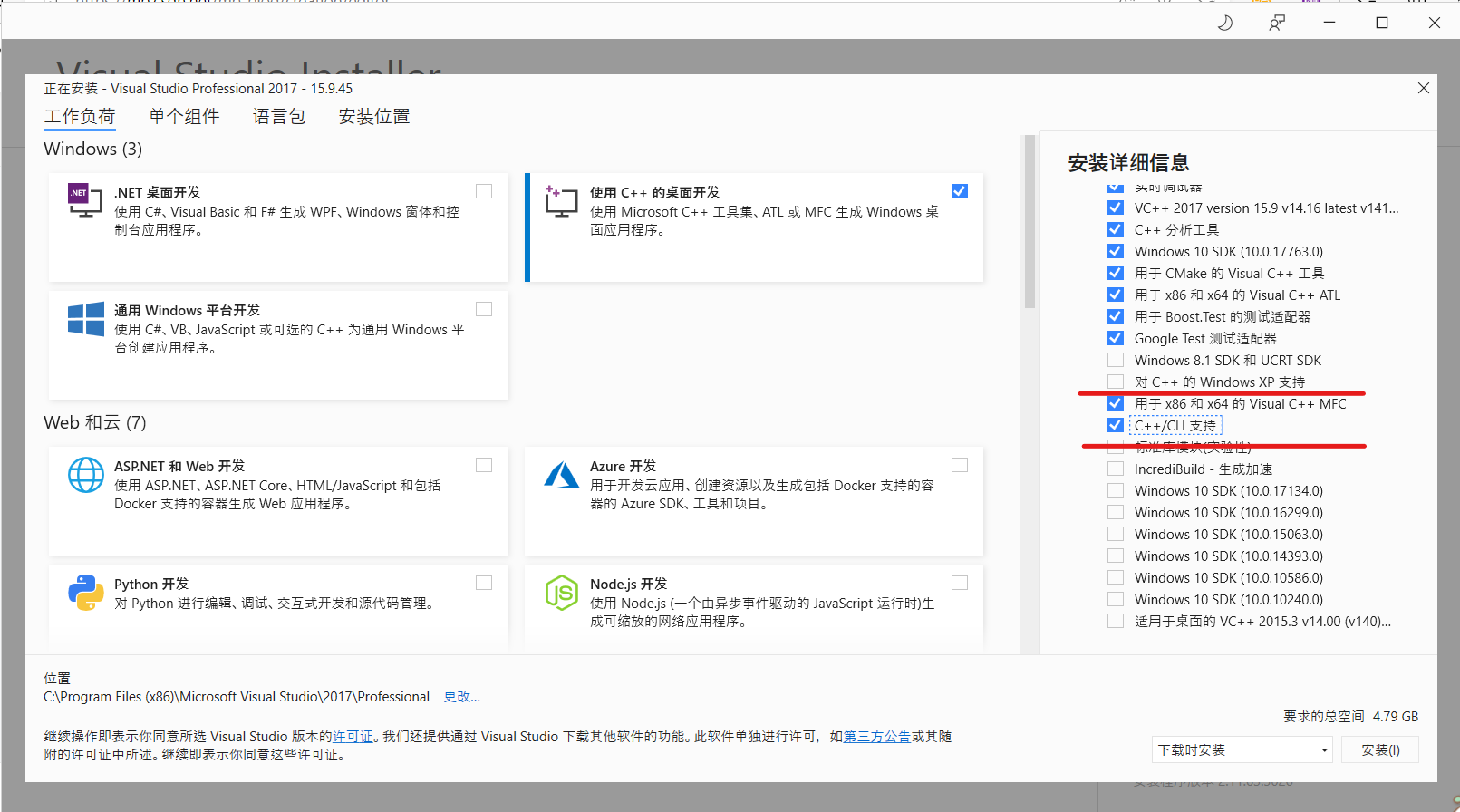Check Windows 10 SDK (10.0.16299.0)
The height and width of the screenshot is (812, 1460).
(x=1116, y=512)
